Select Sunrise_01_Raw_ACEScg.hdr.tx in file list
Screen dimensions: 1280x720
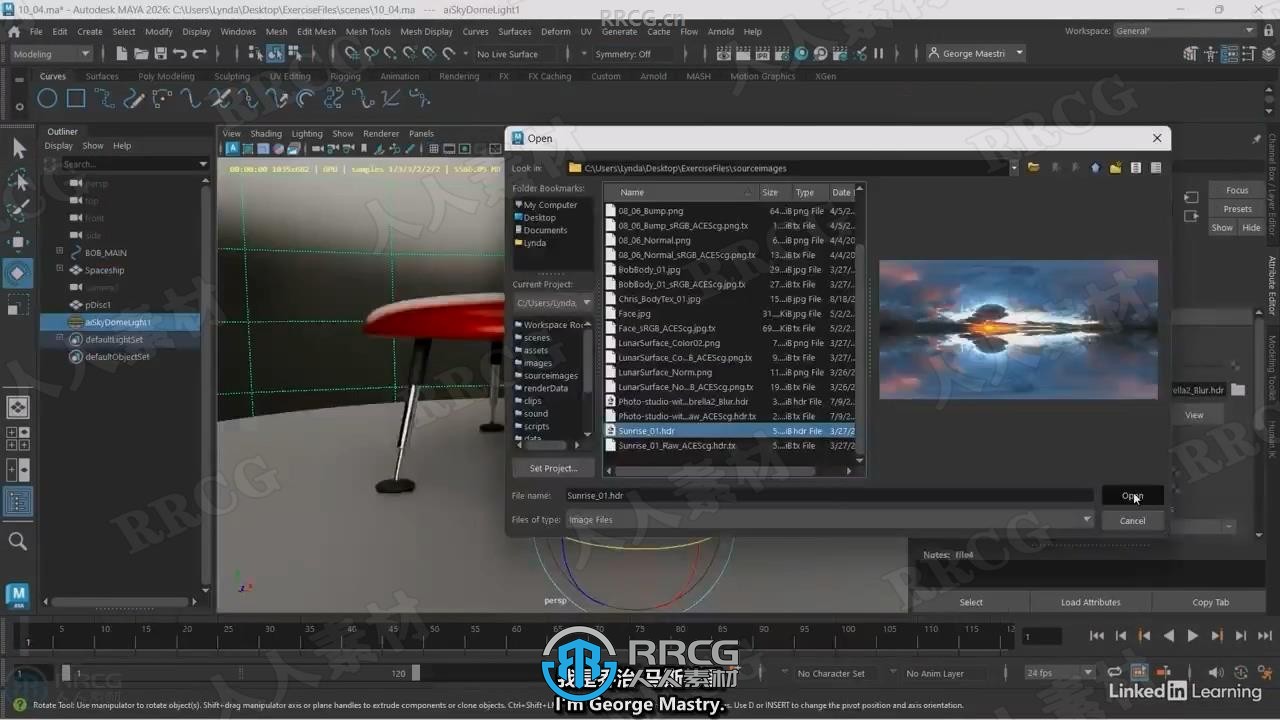676,445
